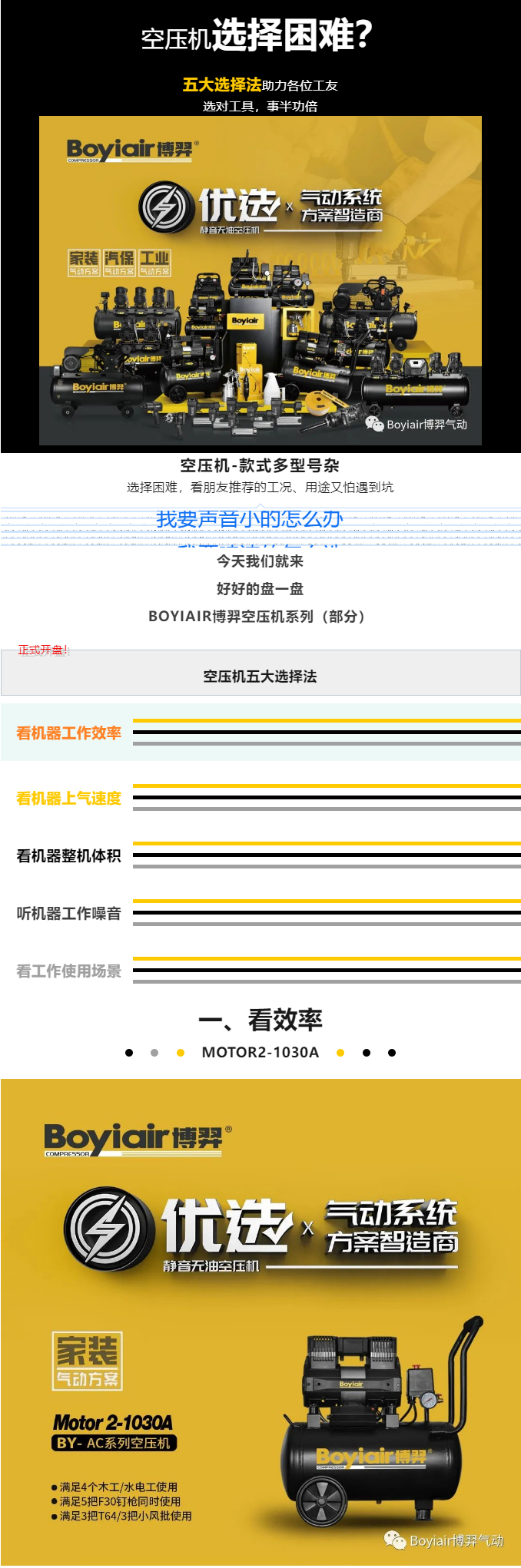
Task: Click 满足3把T64/3把小风批使用 bullet
Action: pyautogui.click(x=121, y=1516)
